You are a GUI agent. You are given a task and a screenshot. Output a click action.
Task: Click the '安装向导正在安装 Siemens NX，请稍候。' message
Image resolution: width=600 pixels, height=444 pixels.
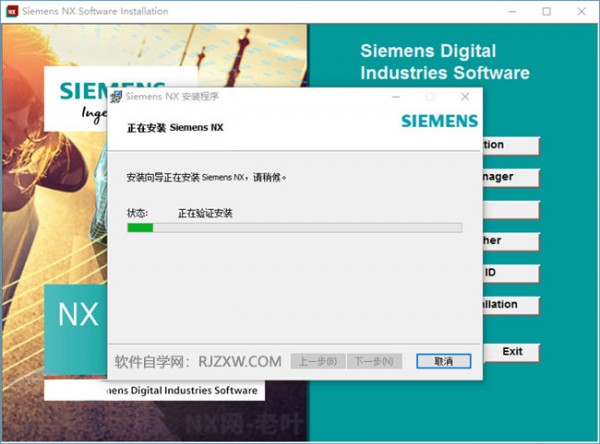point(206,177)
